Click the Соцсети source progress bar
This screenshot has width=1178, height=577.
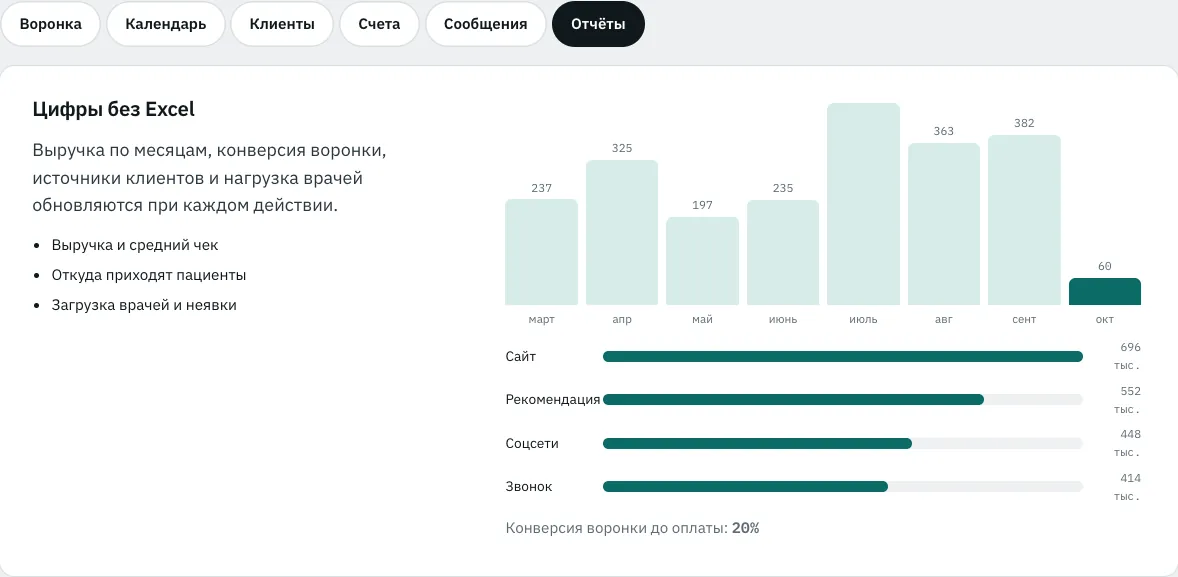pos(843,443)
